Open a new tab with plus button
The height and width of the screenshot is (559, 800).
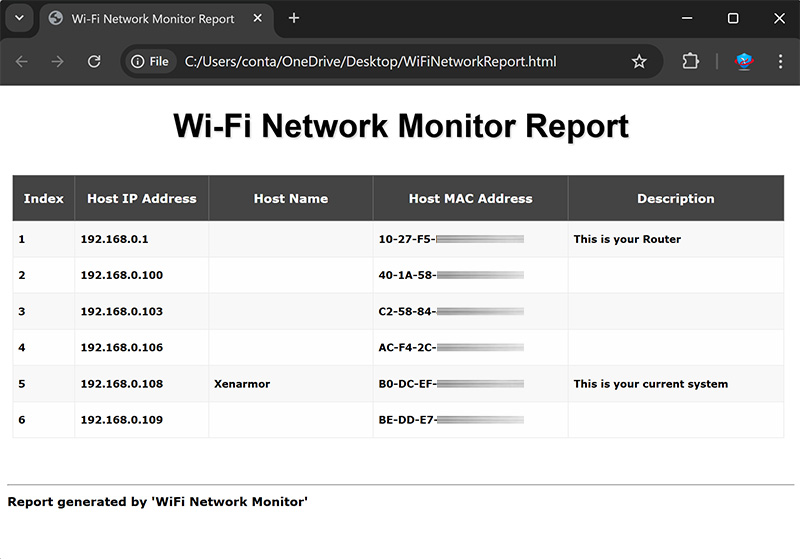(293, 18)
